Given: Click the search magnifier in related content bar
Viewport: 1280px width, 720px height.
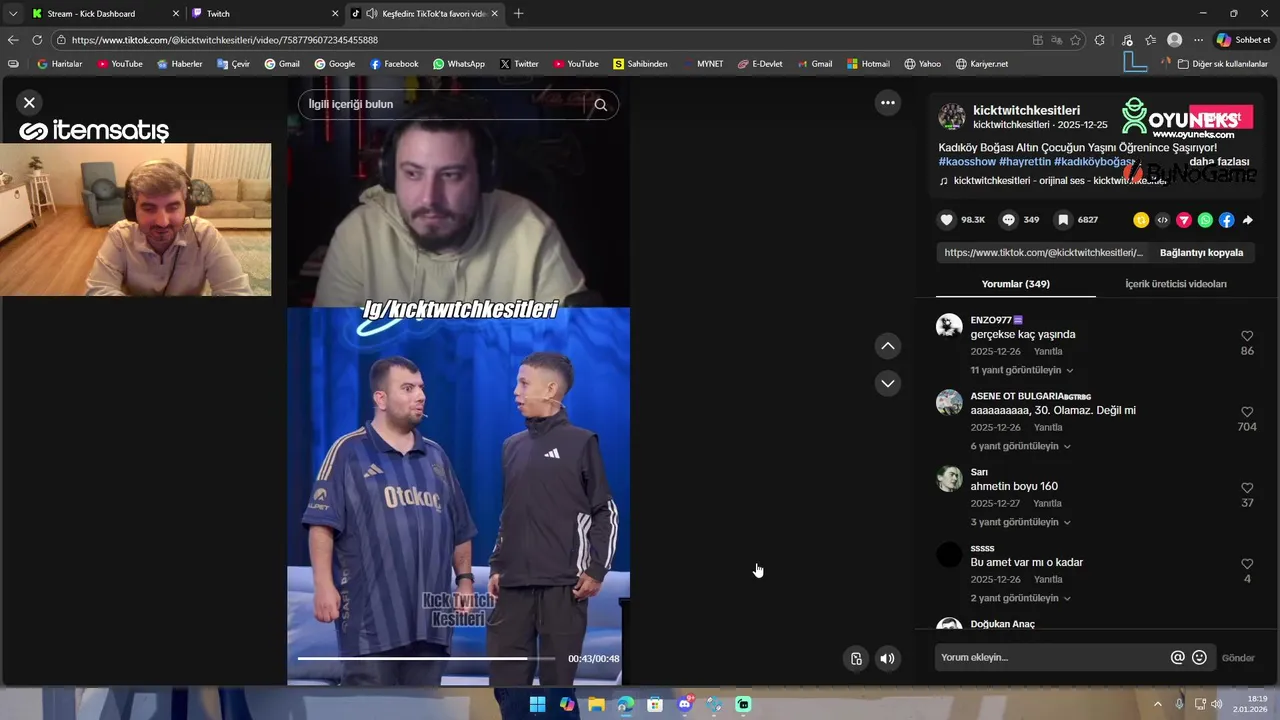Looking at the screenshot, I should [x=601, y=104].
